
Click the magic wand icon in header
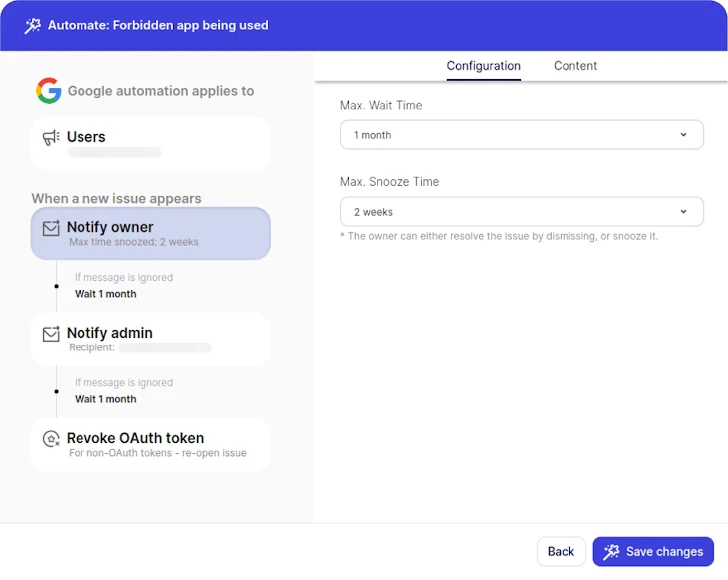click(x=33, y=26)
